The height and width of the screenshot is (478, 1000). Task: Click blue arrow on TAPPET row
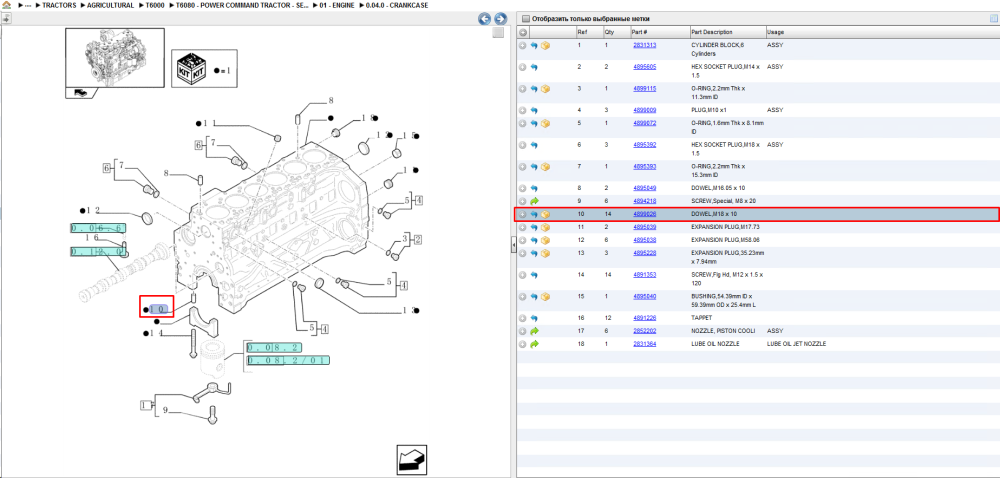[534, 318]
